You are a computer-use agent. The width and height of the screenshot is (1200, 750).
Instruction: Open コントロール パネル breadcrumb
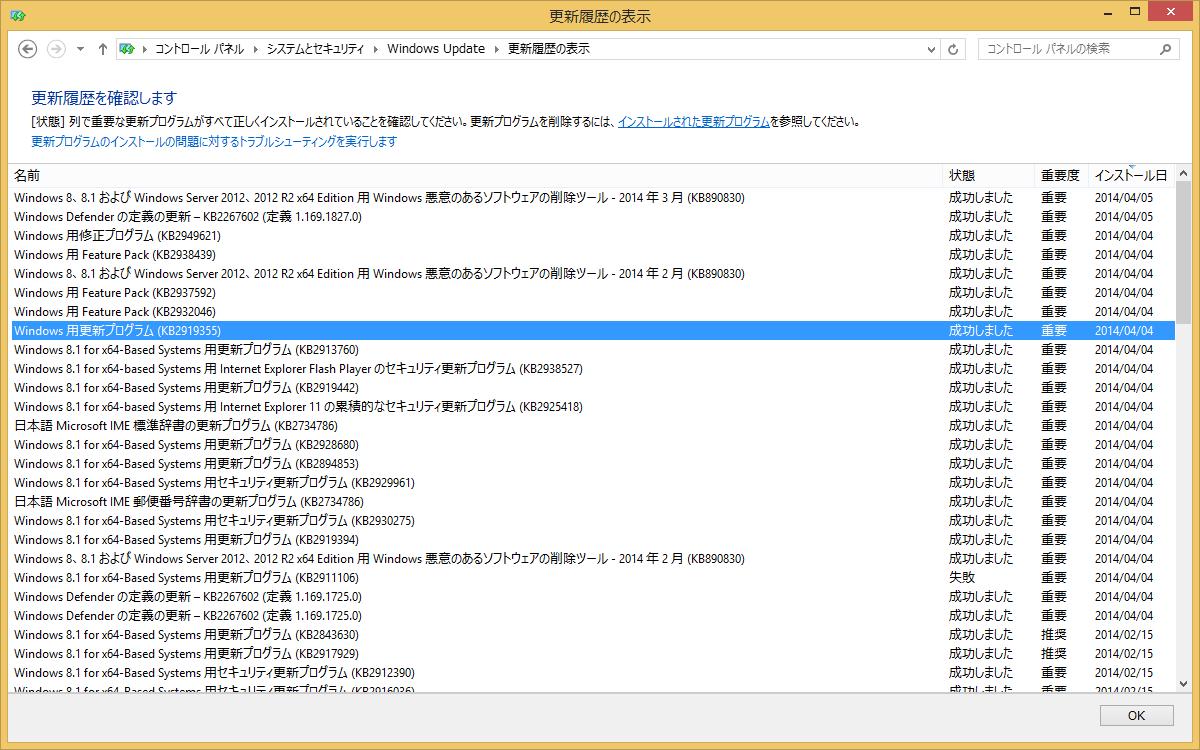(x=198, y=49)
